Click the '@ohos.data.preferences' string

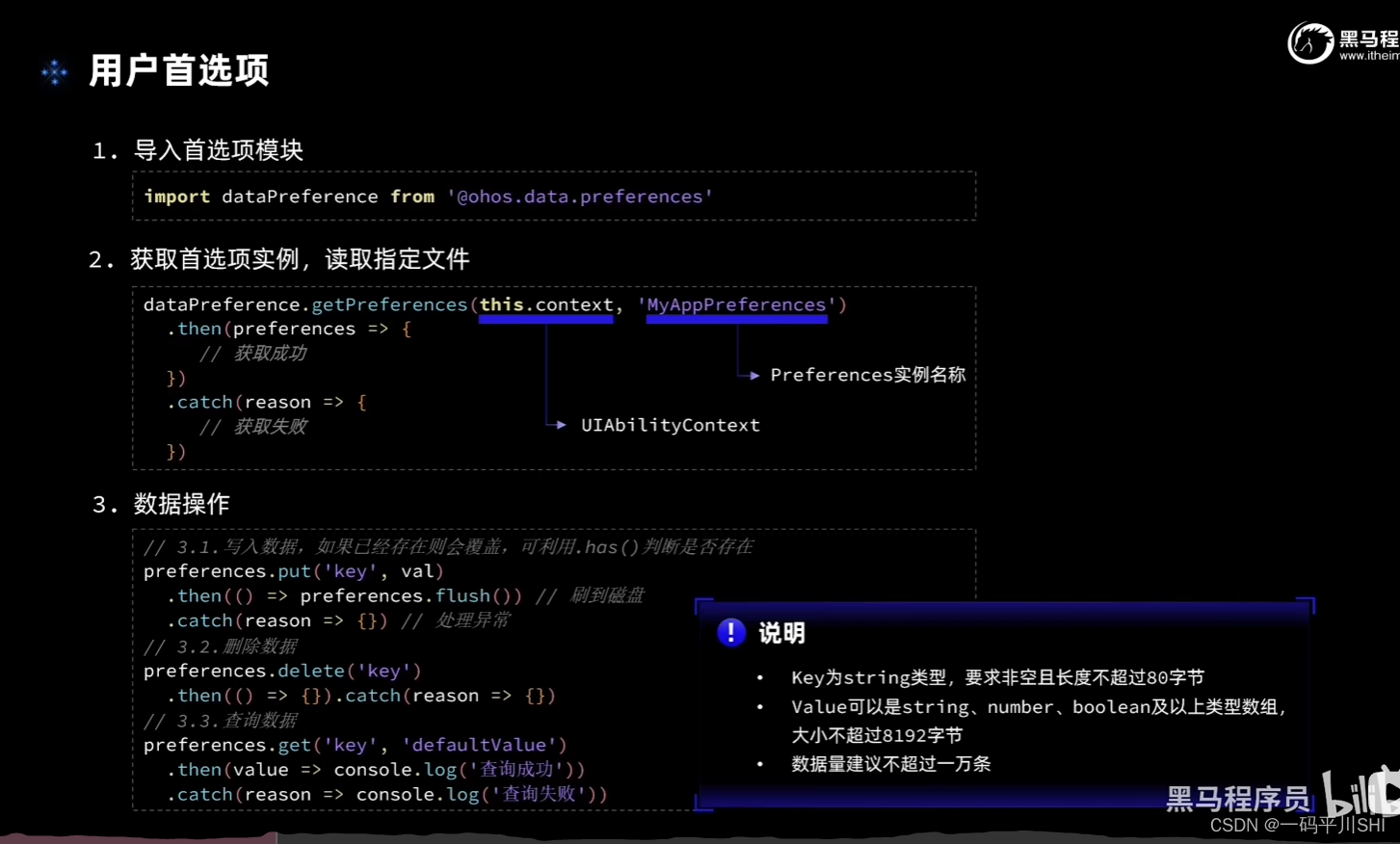(580, 197)
